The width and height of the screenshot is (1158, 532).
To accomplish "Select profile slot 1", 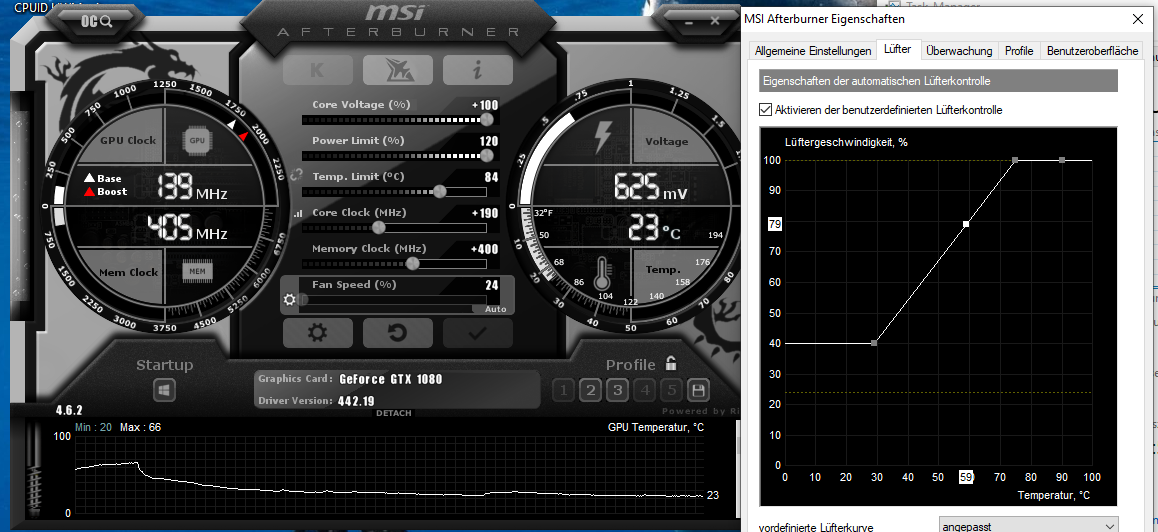I will (563, 389).
